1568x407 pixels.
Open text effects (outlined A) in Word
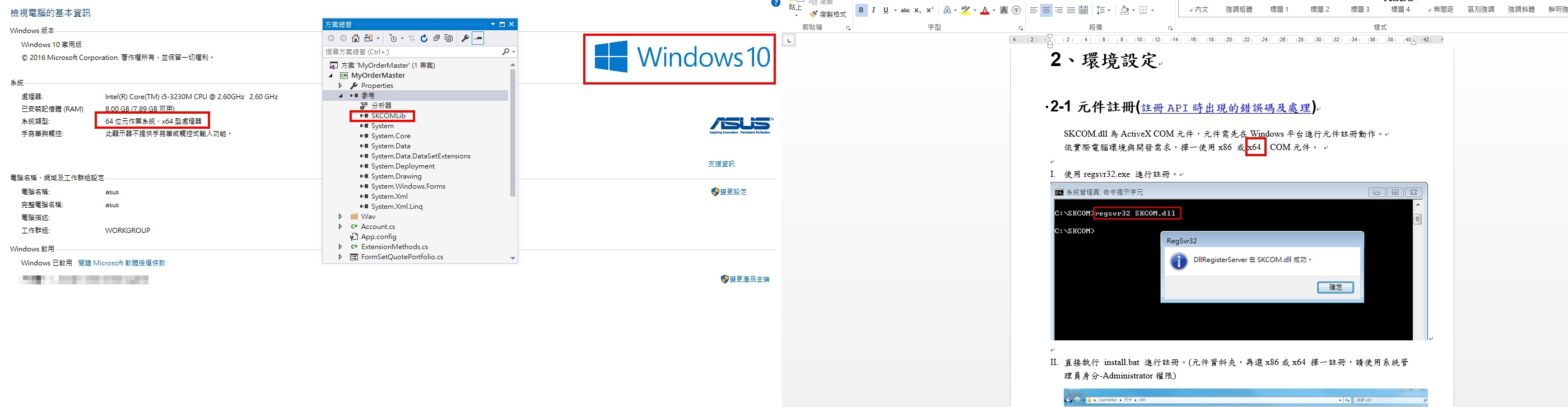[947, 10]
